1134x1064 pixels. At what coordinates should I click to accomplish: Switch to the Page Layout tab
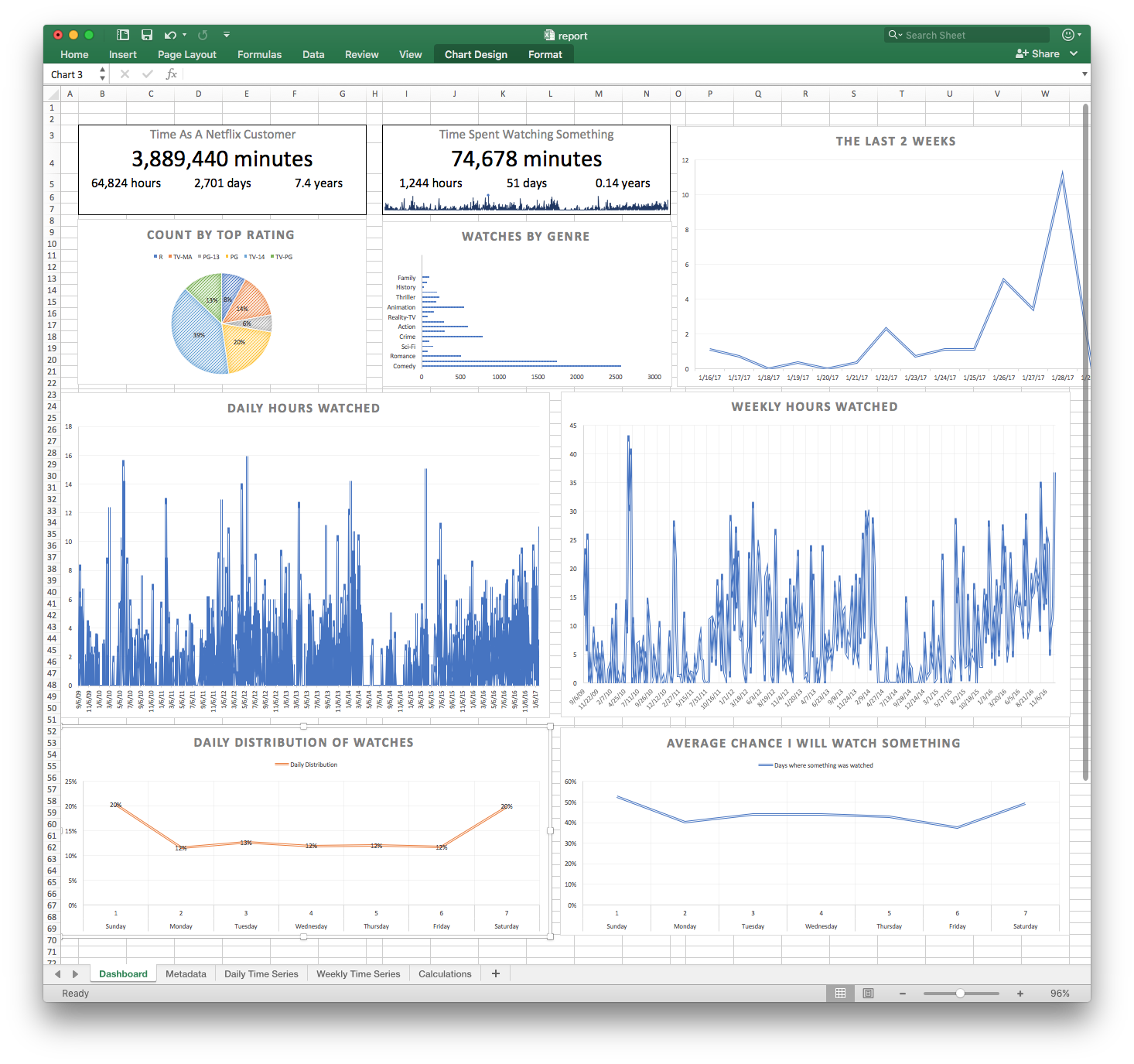tap(187, 54)
